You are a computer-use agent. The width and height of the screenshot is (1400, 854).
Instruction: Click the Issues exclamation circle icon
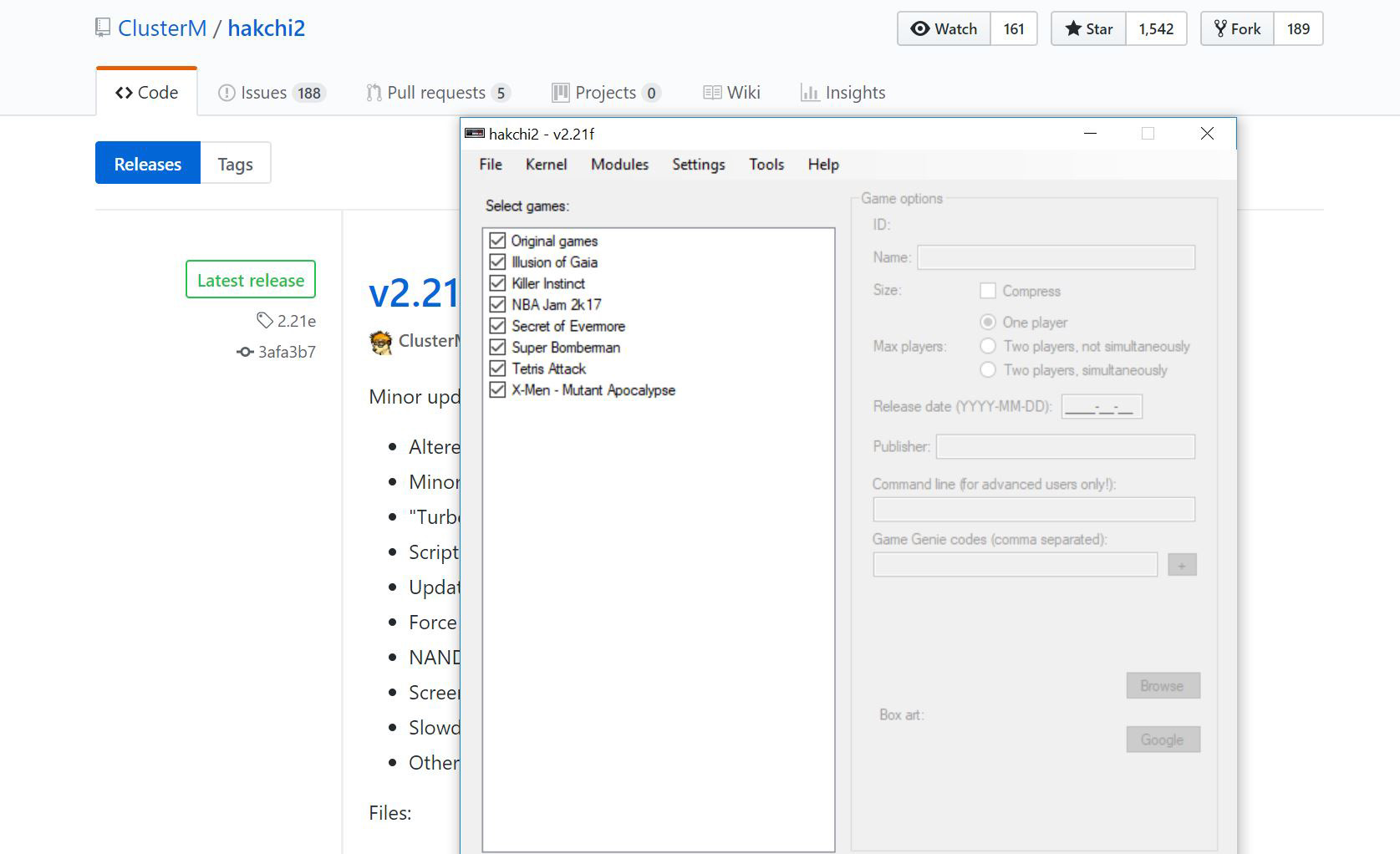[x=227, y=93]
